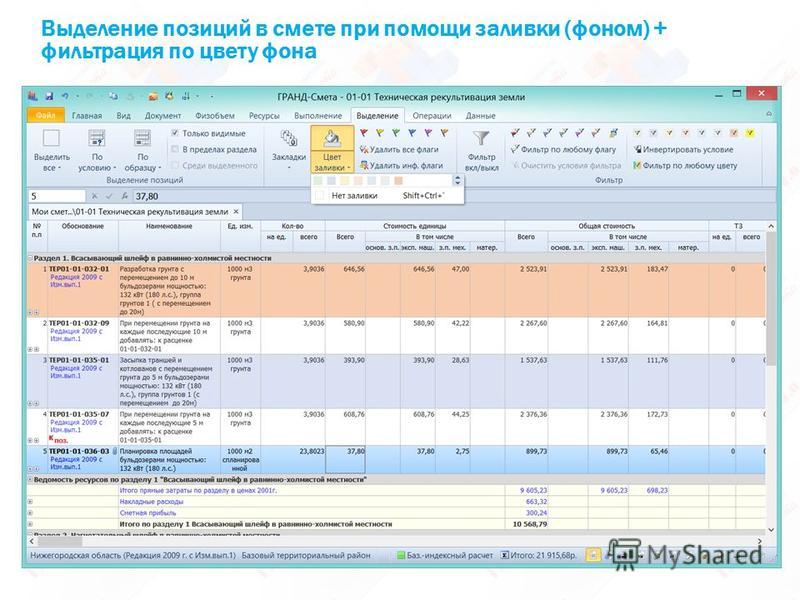Expand the Накладные расходы row
This screenshot has height=600, width=800.
(30, 502)
